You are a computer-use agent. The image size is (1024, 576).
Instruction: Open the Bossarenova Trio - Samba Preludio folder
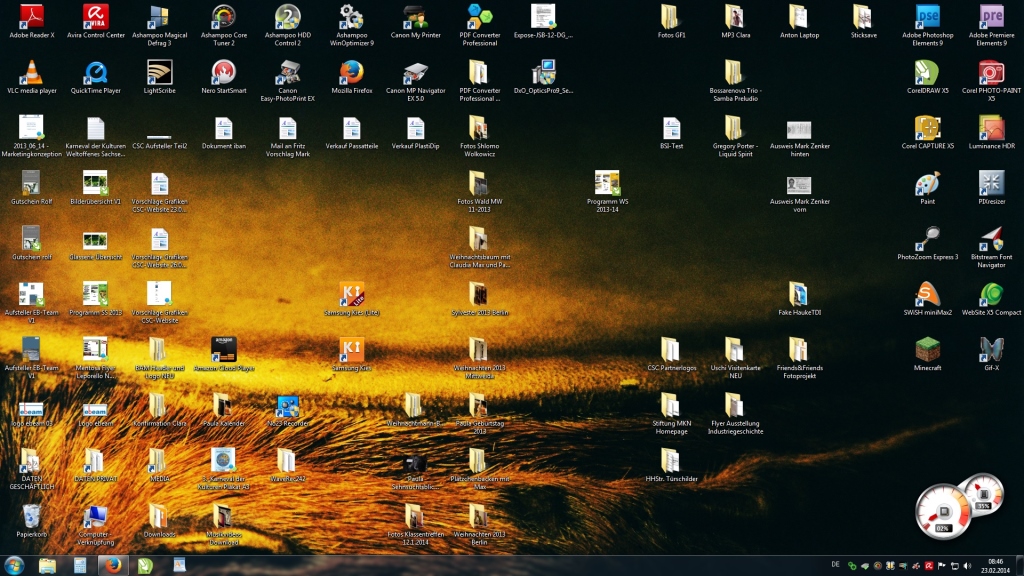(x=734, y=72)
